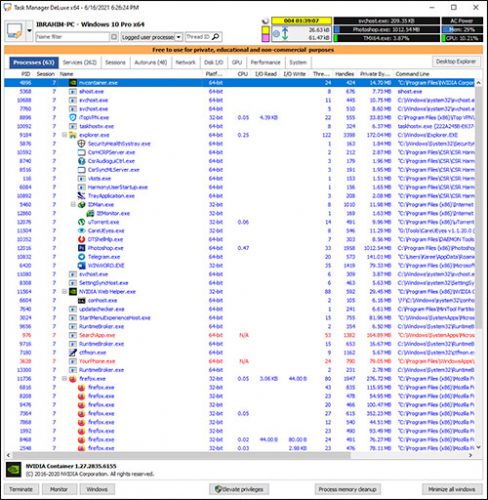Open the Sessions tab
Viewport: 488px width, 500px height.
pyautogui.click(x=115, y=62)
